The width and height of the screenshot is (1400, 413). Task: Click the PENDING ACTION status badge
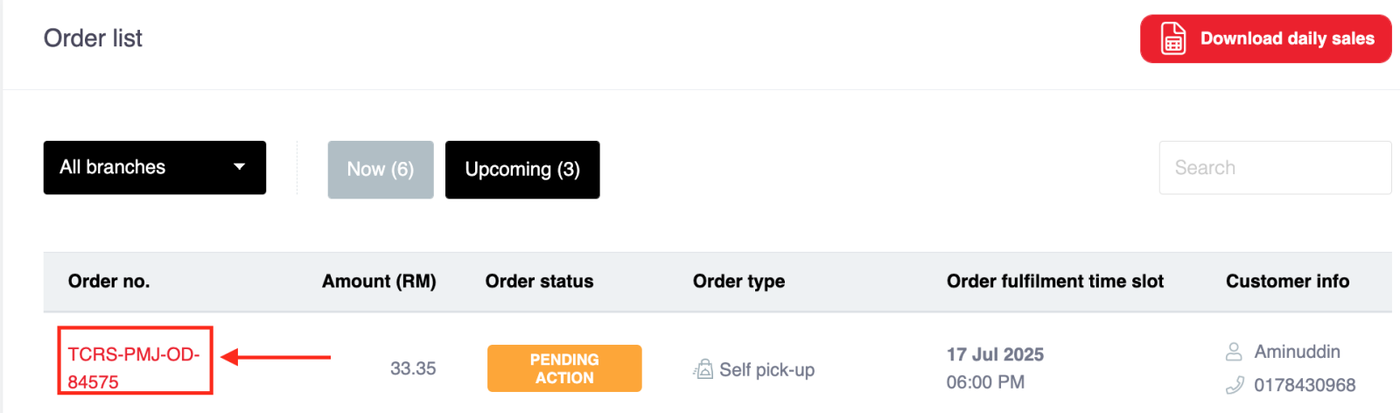coord(564,368)
